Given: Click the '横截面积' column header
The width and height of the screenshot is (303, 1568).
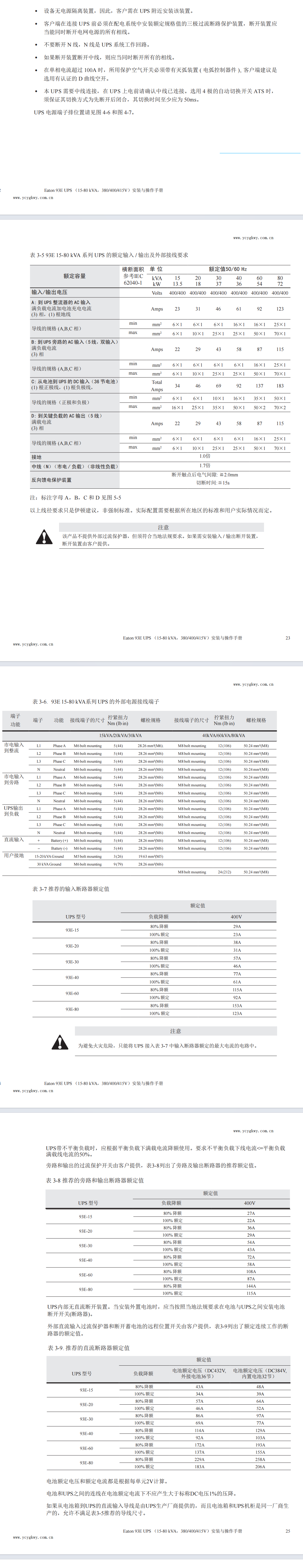Looking at the screenshot, I should click(133, 269).
